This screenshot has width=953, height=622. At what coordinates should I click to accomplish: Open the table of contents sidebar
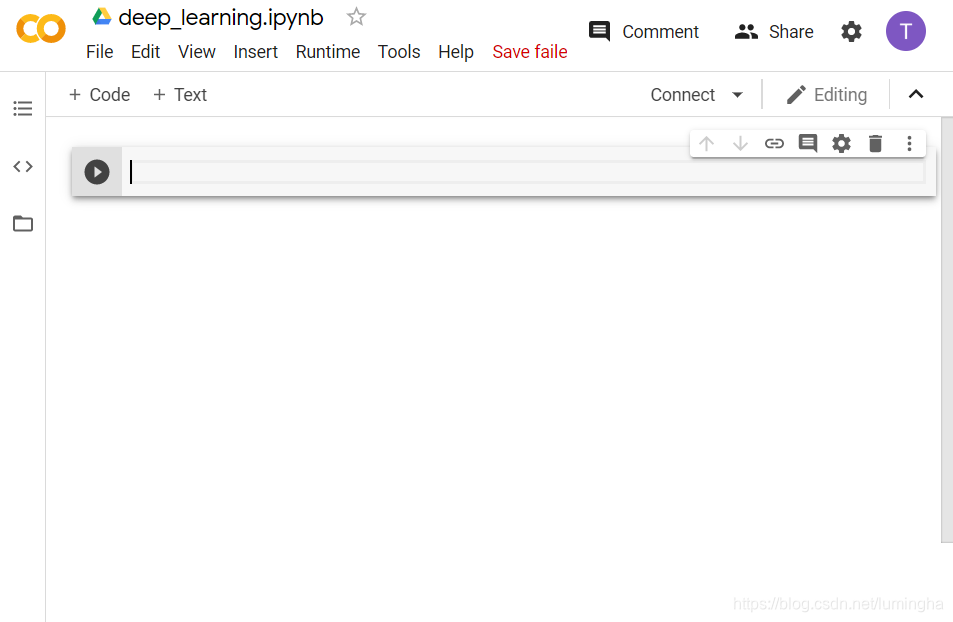(x=22, y=108)
